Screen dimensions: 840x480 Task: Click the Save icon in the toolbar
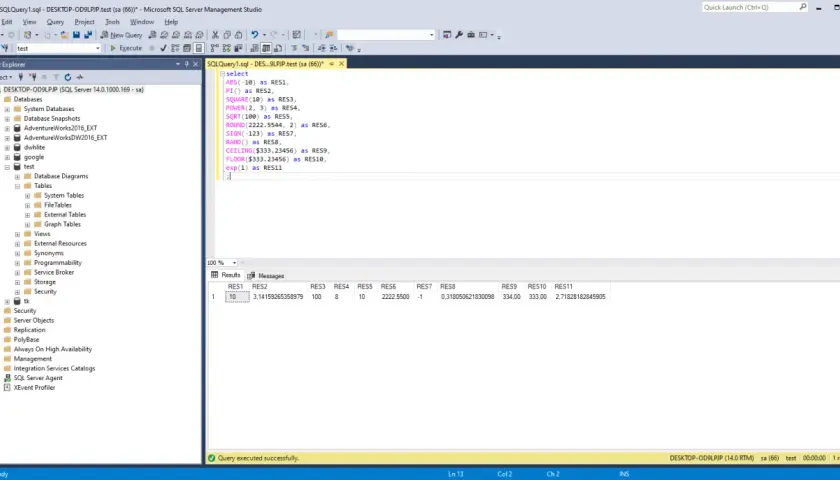(x=76, y=35)
